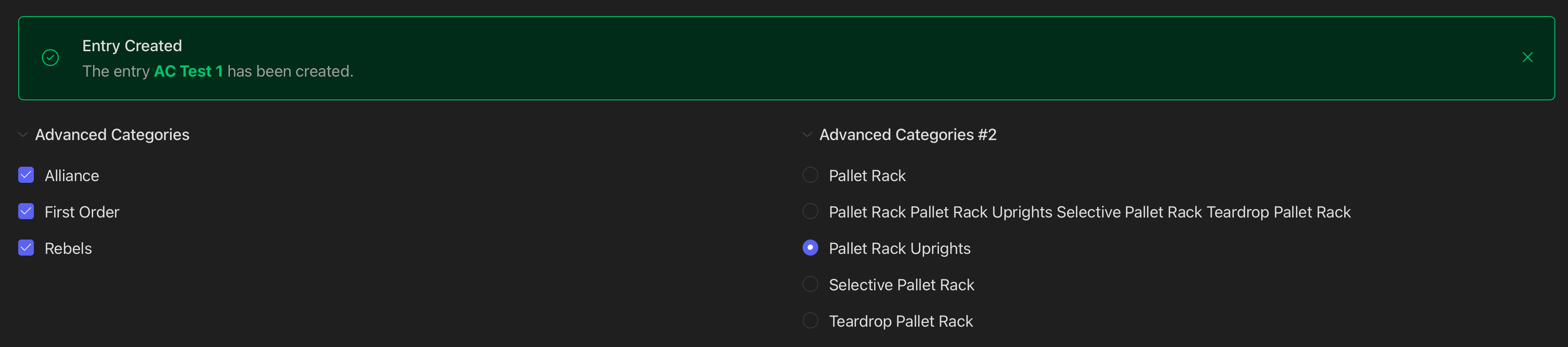Screen dimensions: 1568x347
Task: Click the Advanced Categories heading text
Action: (x=112, y=135)
